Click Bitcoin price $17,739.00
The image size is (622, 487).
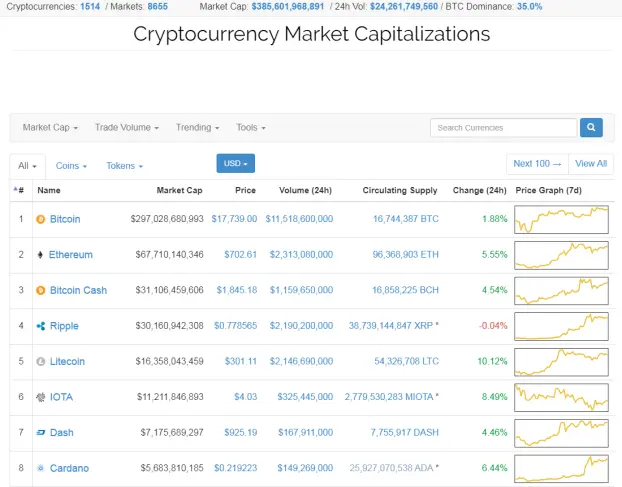pos(234,219)
